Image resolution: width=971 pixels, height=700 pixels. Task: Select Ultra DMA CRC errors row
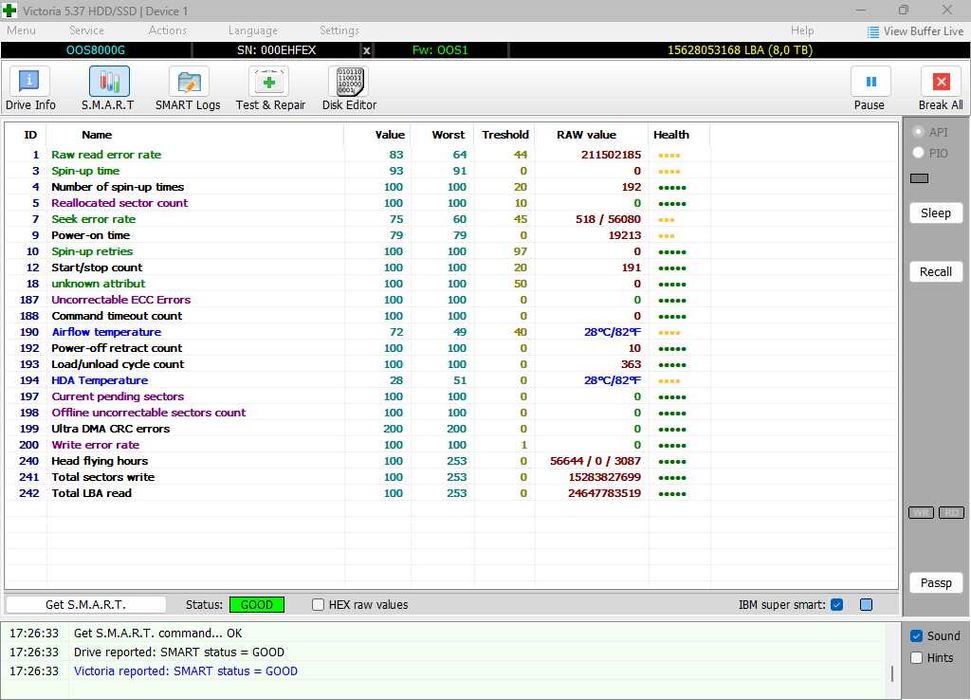(x=451, y=429)
